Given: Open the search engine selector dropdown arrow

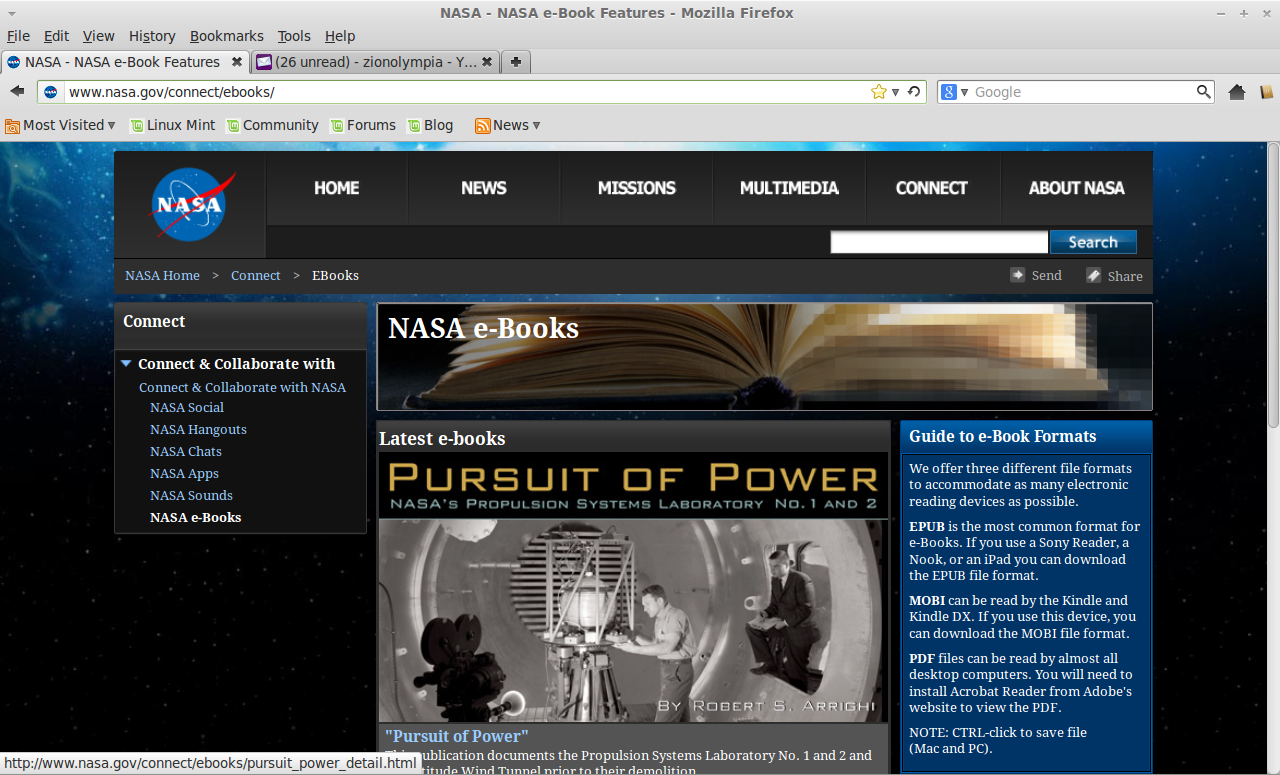Looking at the screenshot, I should click(965, 92).
